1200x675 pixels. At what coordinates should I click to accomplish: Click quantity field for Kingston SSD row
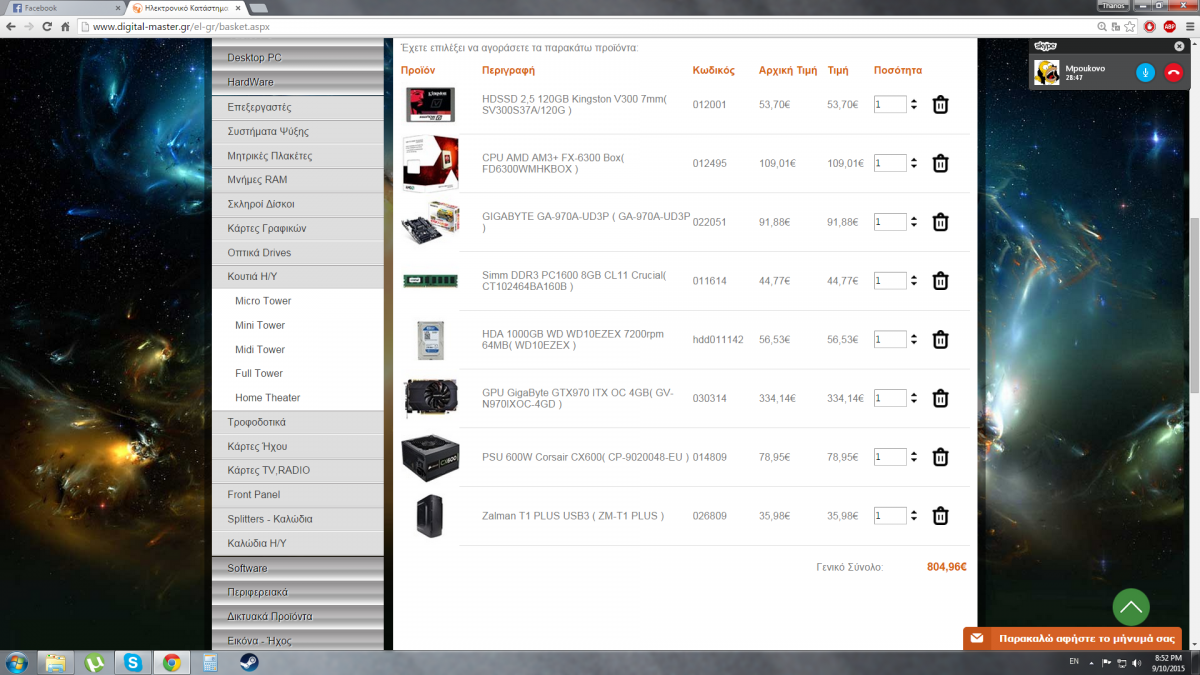[x=890, y=104]
